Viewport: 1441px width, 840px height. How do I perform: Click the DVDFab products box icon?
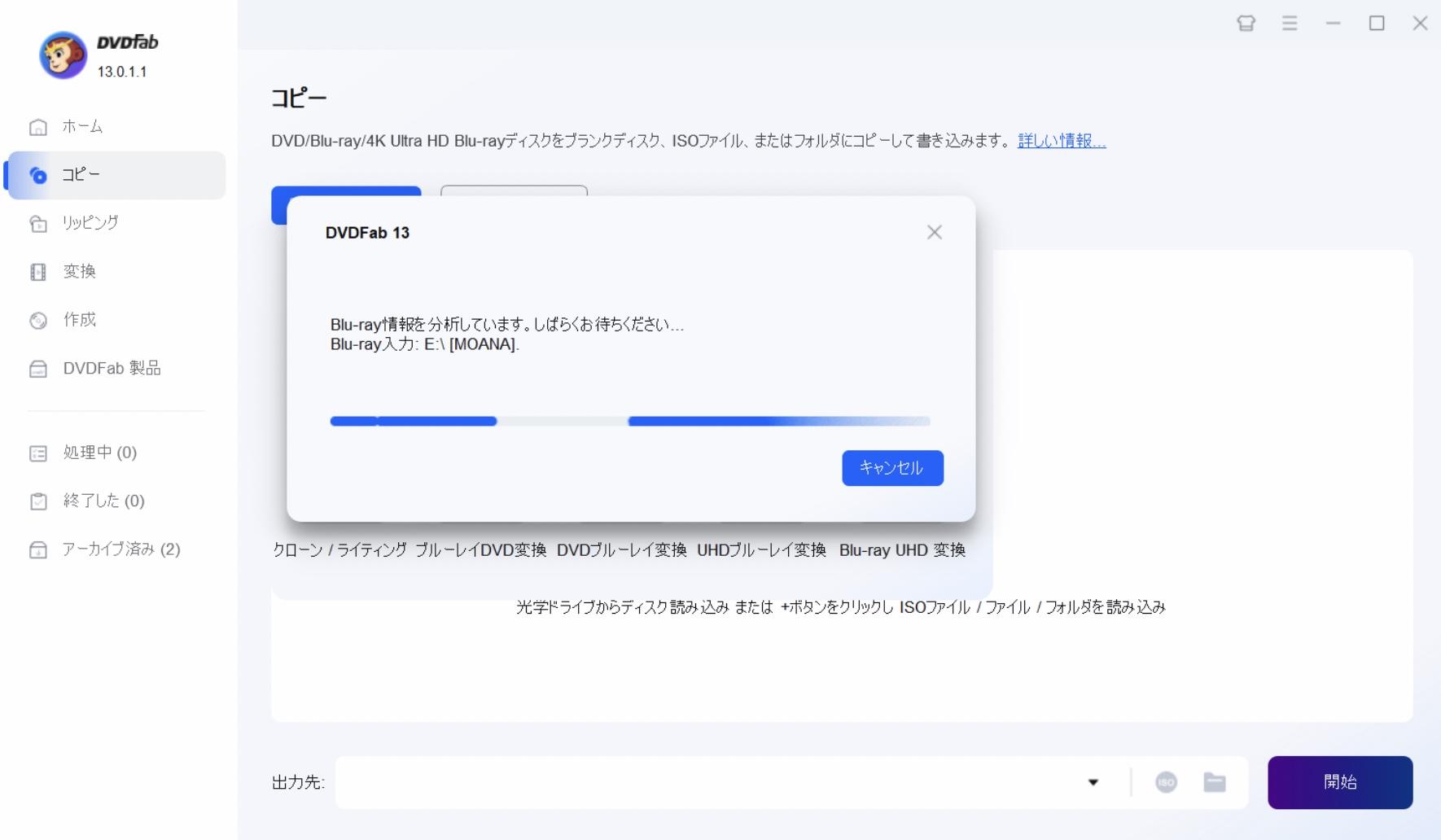coord(38,369)
